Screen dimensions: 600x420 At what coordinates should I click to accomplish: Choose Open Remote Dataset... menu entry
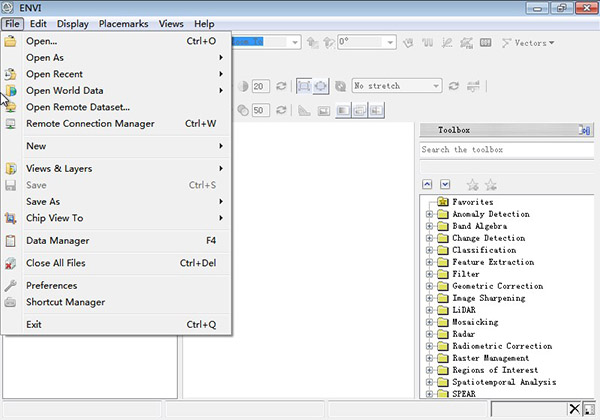[x=116, y=107]
